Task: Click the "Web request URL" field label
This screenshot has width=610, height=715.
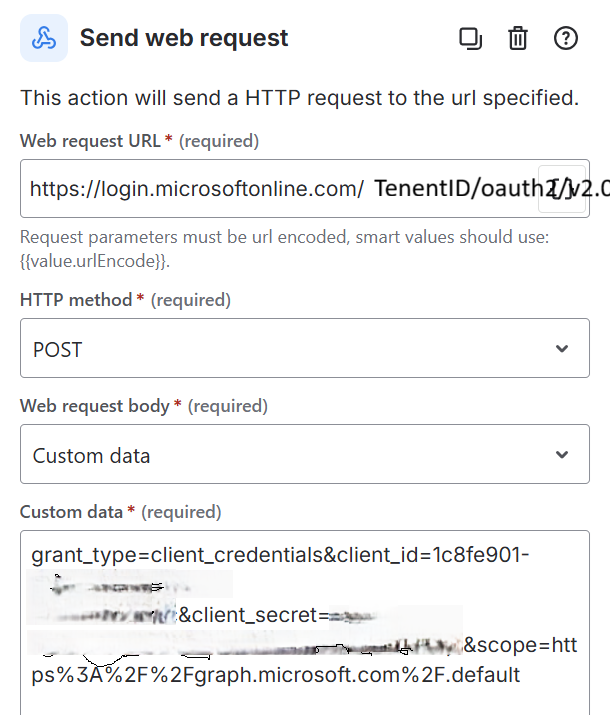Action: pyautogui.click(x=90, y=141)
